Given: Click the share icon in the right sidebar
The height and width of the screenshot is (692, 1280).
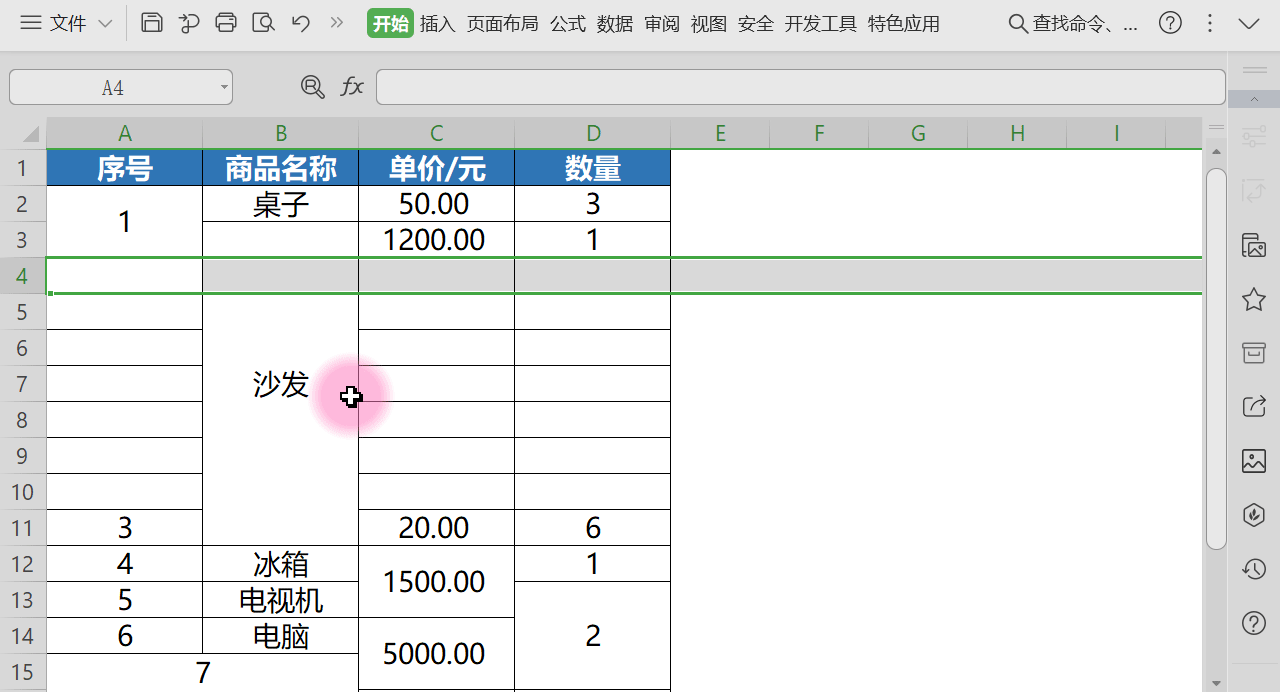Looking at the screenshot, I should coord(1254,406).
